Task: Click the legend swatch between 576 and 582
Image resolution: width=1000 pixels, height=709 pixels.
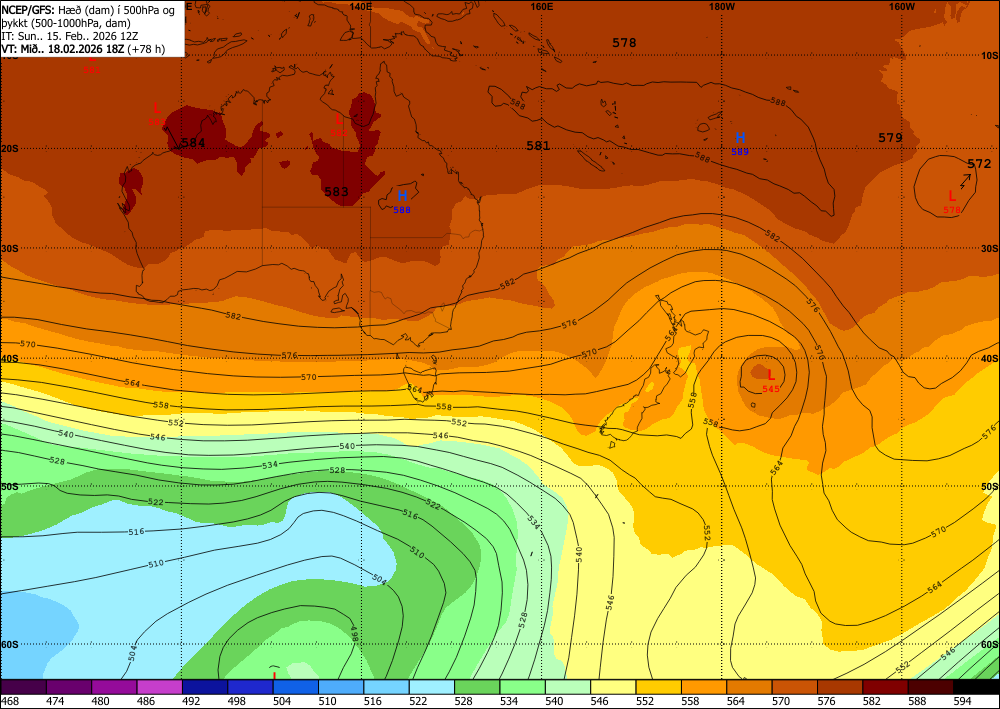Action: click(x=840, y=687)
